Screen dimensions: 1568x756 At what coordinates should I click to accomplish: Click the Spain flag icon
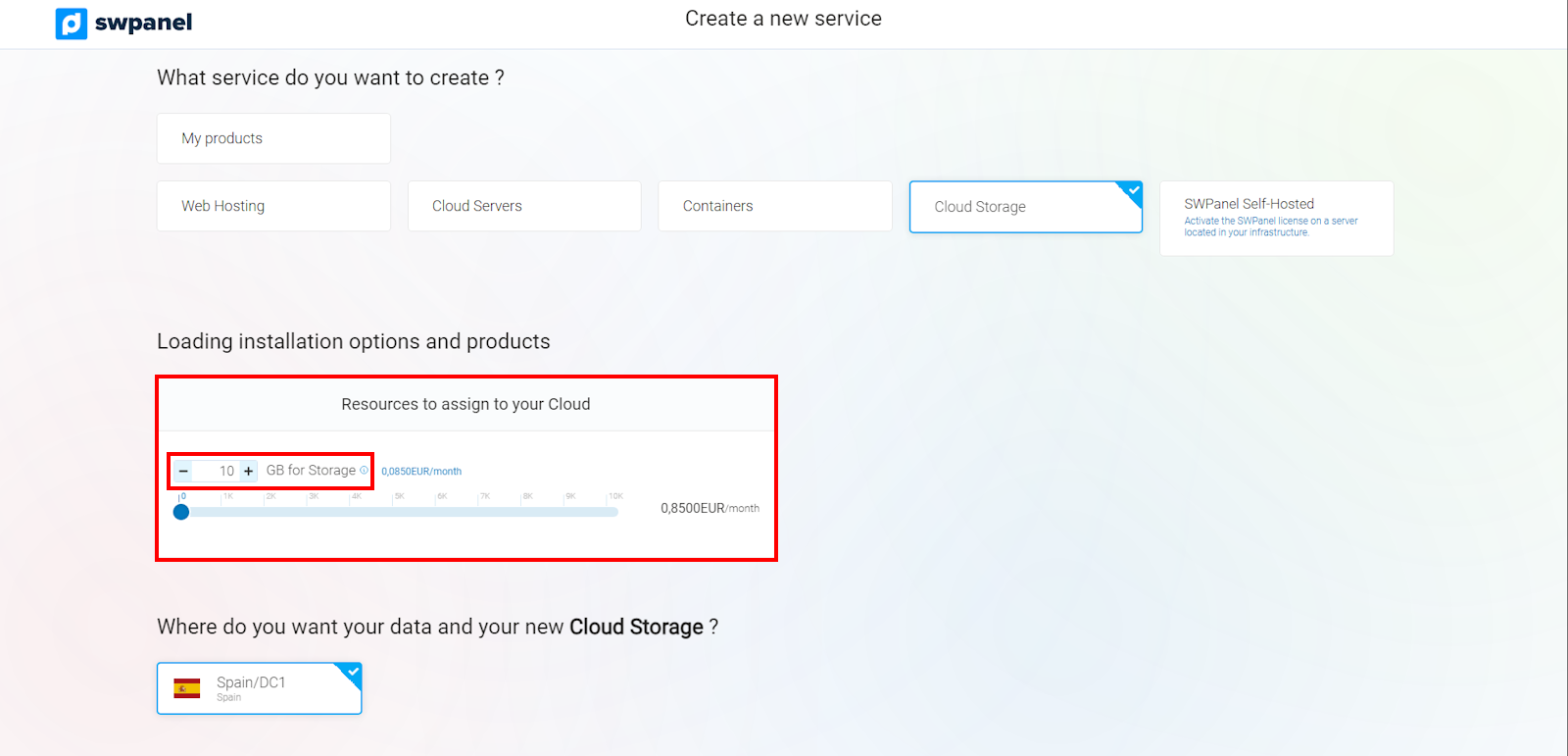coord(186,688)
